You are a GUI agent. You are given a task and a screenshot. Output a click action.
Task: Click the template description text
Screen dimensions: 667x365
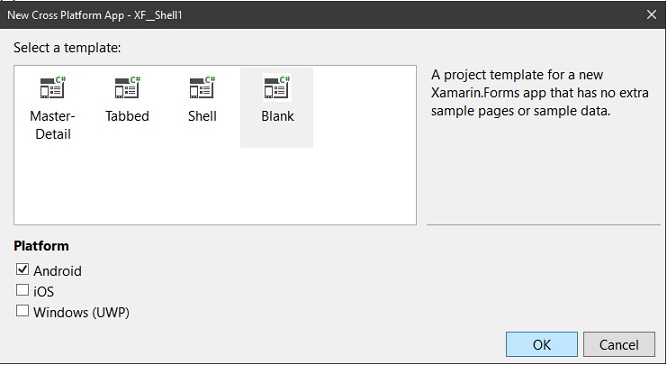coord(539,93)
